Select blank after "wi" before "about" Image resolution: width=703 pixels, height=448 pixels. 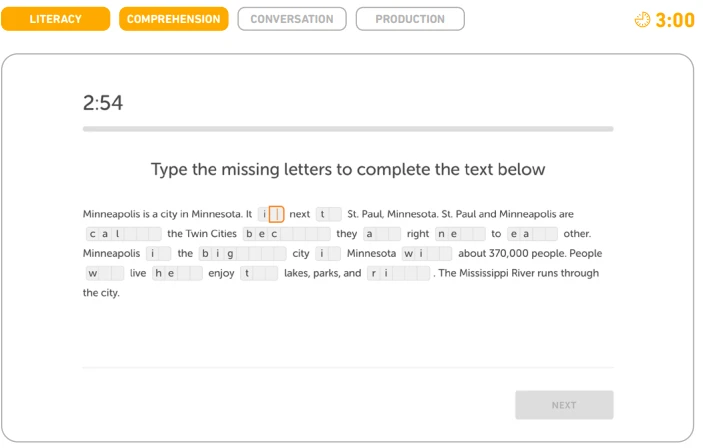(x=433, y=253)
